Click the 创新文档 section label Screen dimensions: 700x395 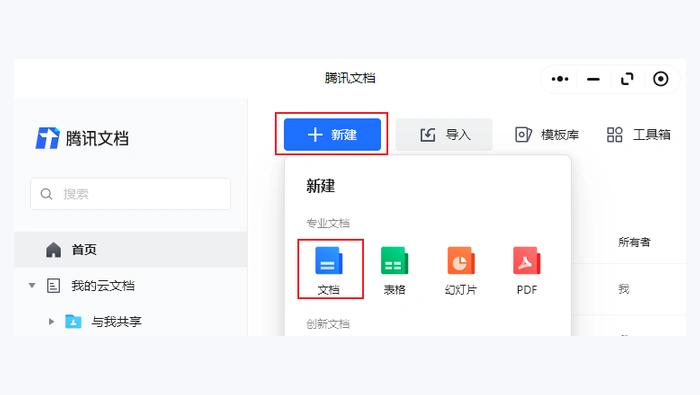(328, 324)
